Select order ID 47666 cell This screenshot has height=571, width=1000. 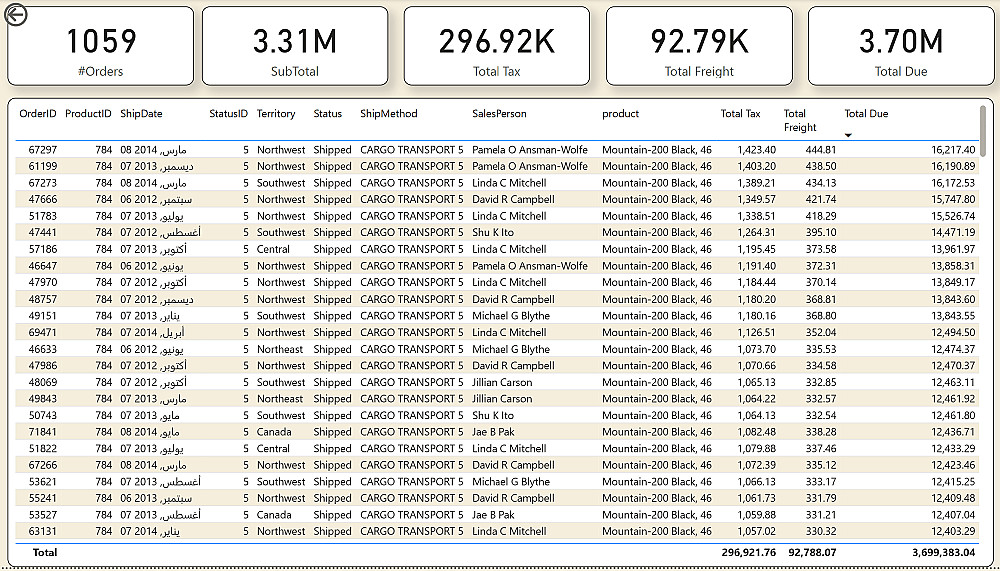pyautogui.click(x=43, y=200)
